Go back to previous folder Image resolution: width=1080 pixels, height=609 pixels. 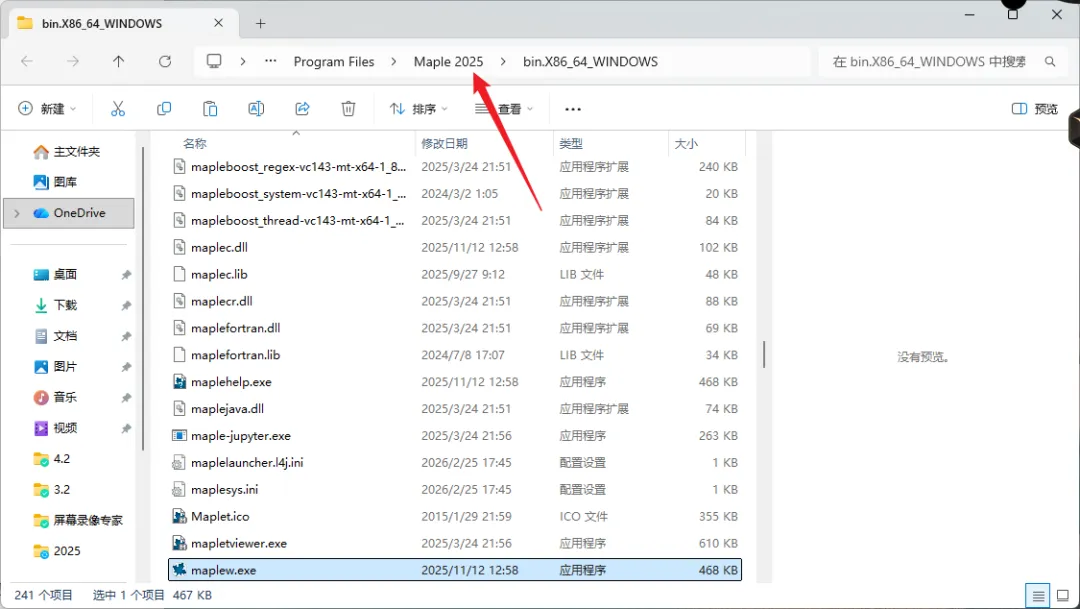[x=27, y=61]
